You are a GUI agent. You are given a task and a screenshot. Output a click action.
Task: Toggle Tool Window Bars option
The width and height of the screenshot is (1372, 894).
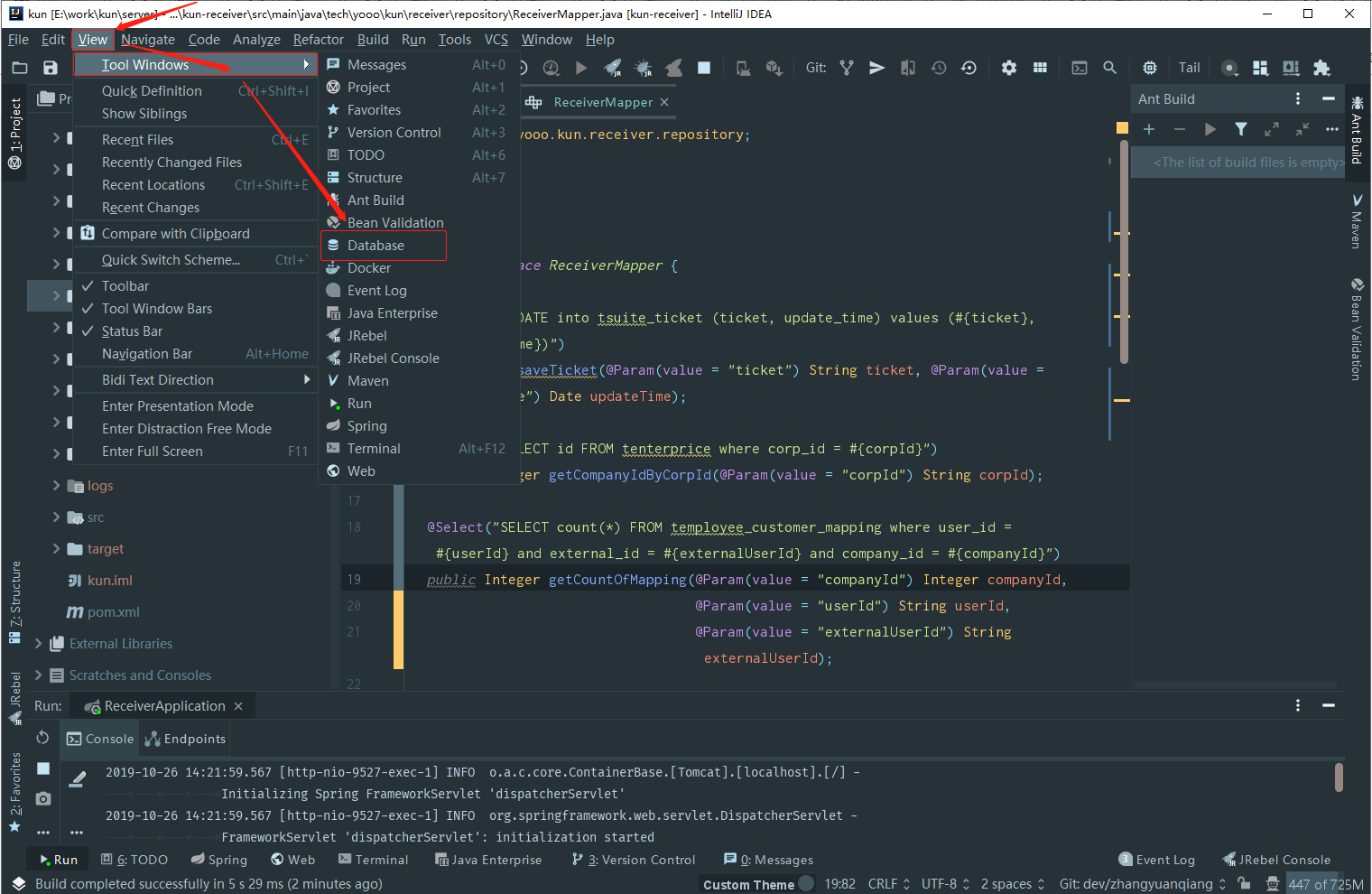pos(196,309)
